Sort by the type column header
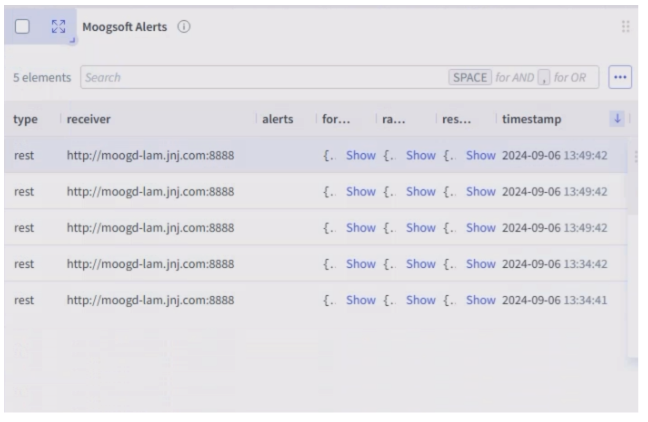This screenshot has height=422, width=648. coord(26,119)
